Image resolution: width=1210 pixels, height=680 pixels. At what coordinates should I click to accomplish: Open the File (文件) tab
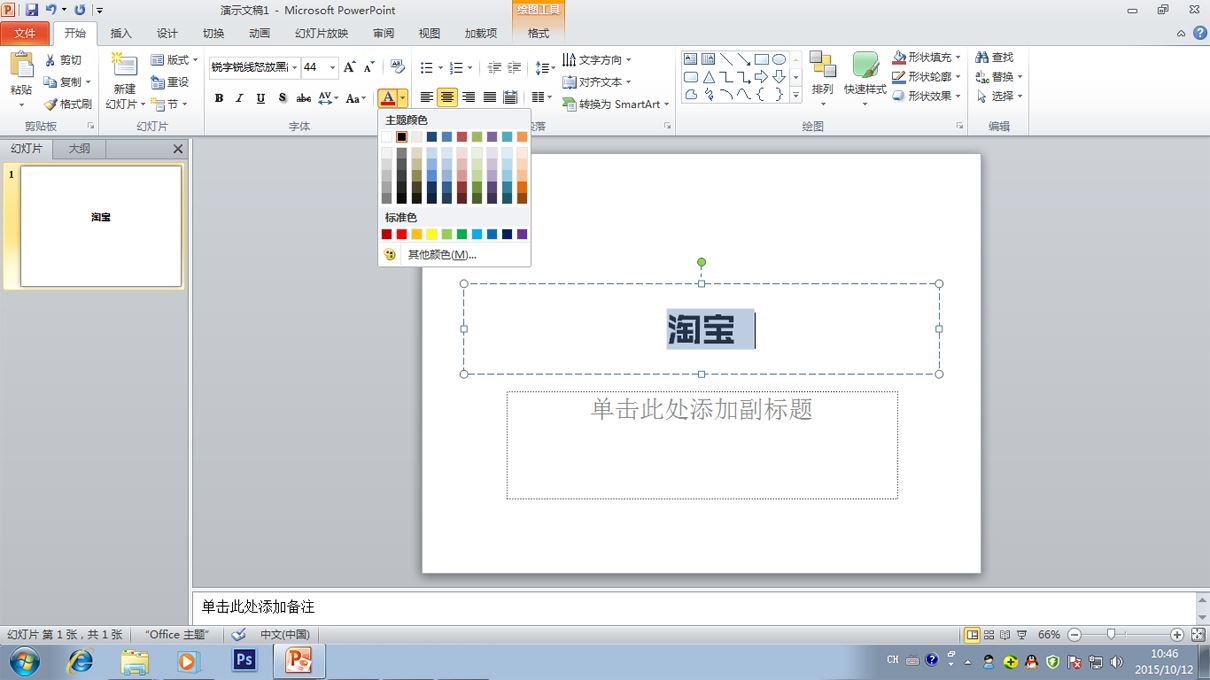point(25,33)
